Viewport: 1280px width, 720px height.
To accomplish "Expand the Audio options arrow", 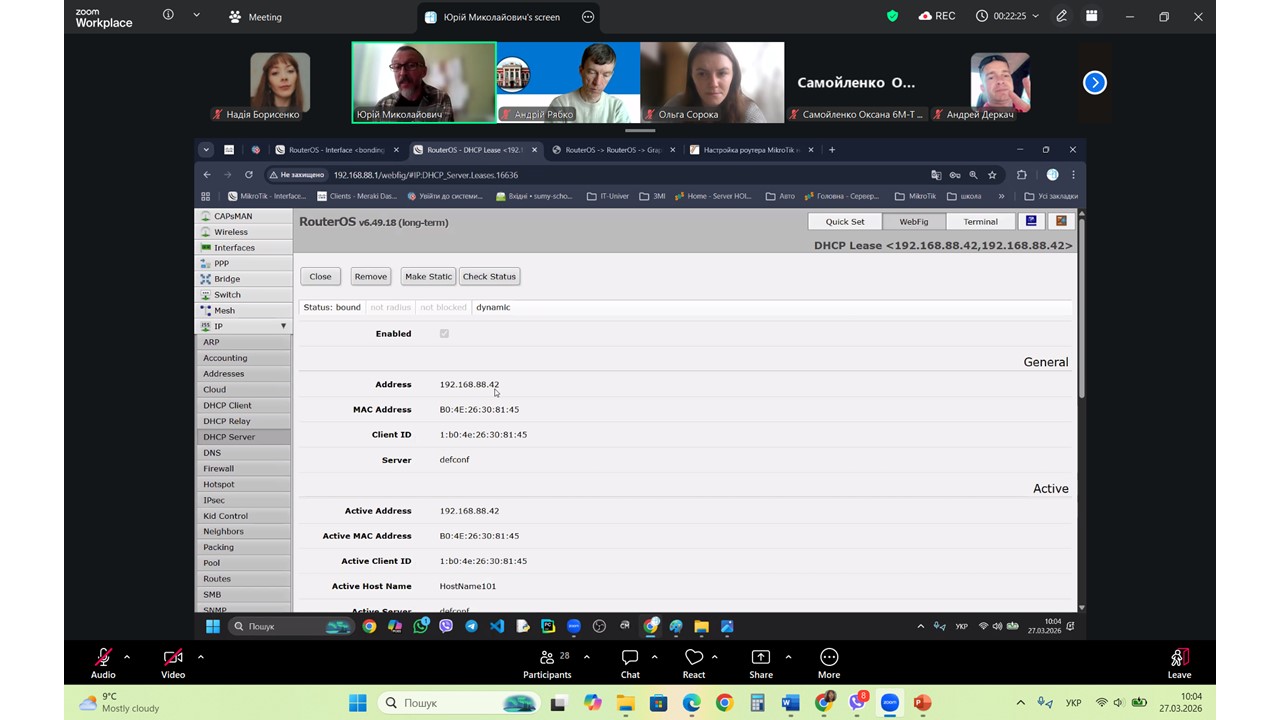I will (x=127, y=657).
